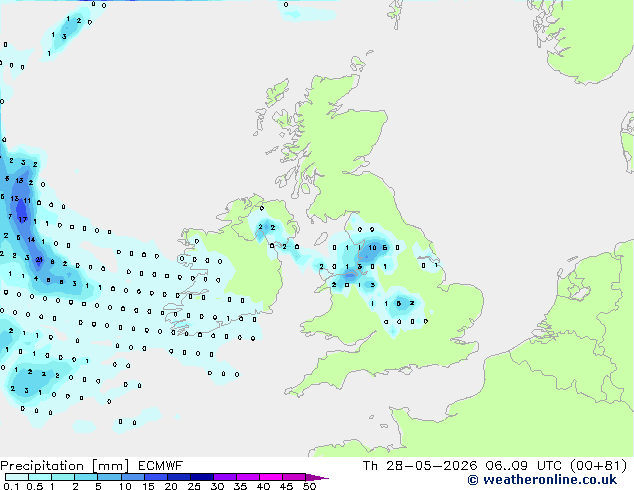Click the legend label '35'
The height and width of the screenshot is (490, 634).
click(x=240, y=486)
